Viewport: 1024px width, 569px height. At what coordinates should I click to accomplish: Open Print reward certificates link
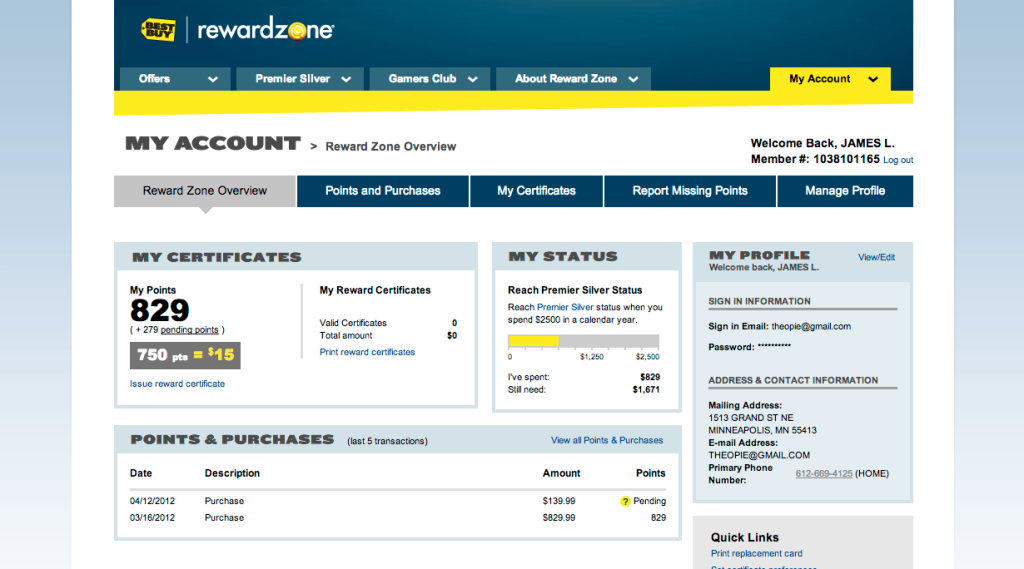367,352
